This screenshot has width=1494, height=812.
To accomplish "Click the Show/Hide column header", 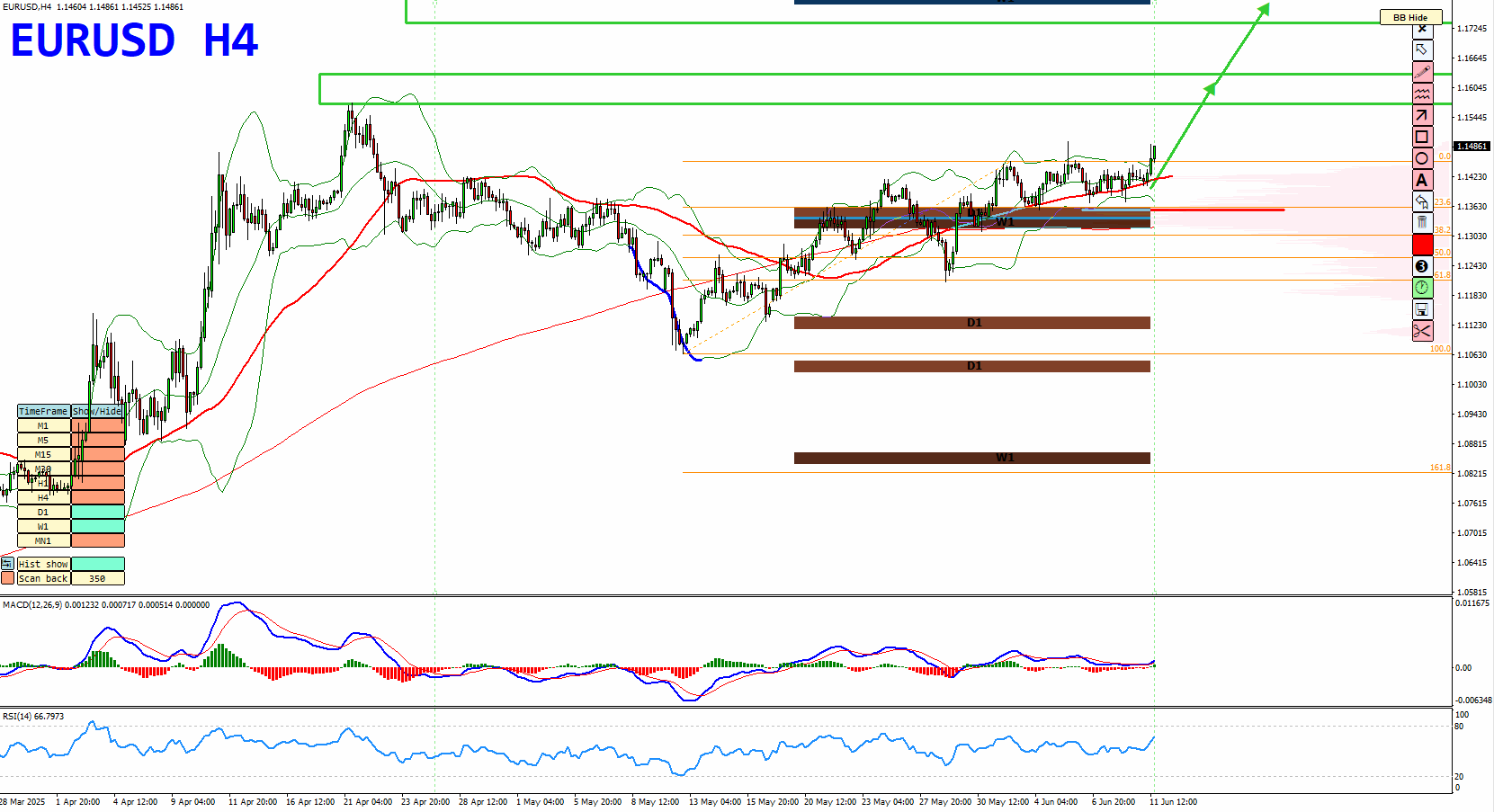I will tap(97, 411).
